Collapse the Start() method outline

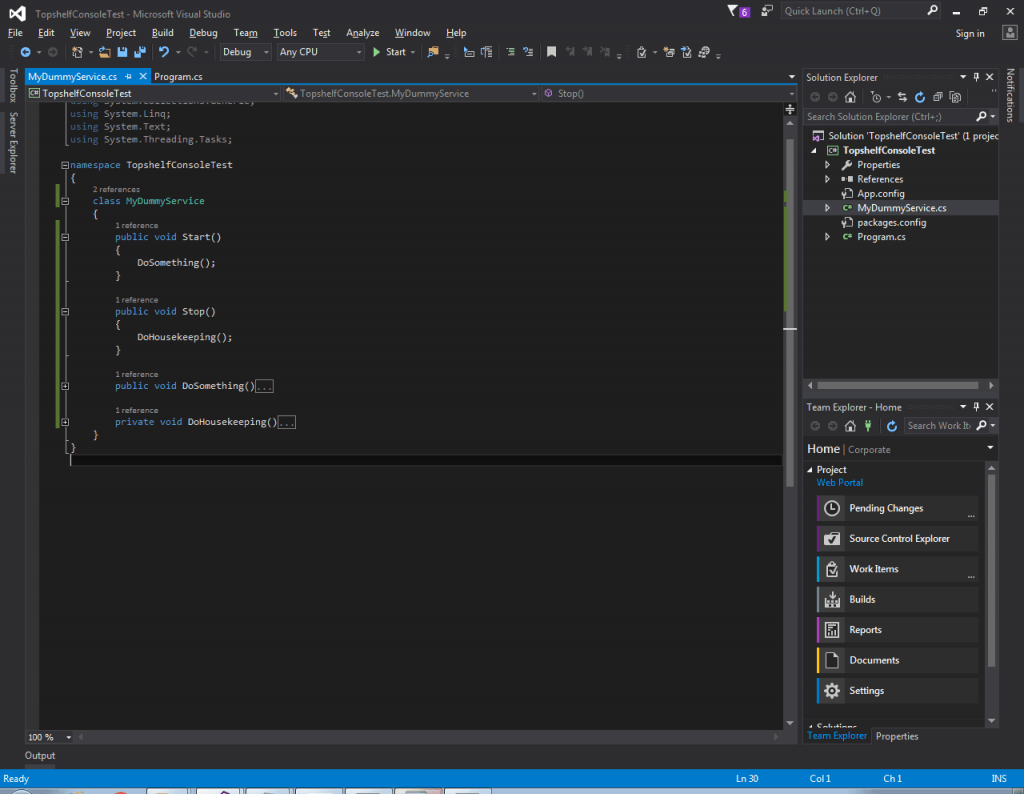[65, 237]
